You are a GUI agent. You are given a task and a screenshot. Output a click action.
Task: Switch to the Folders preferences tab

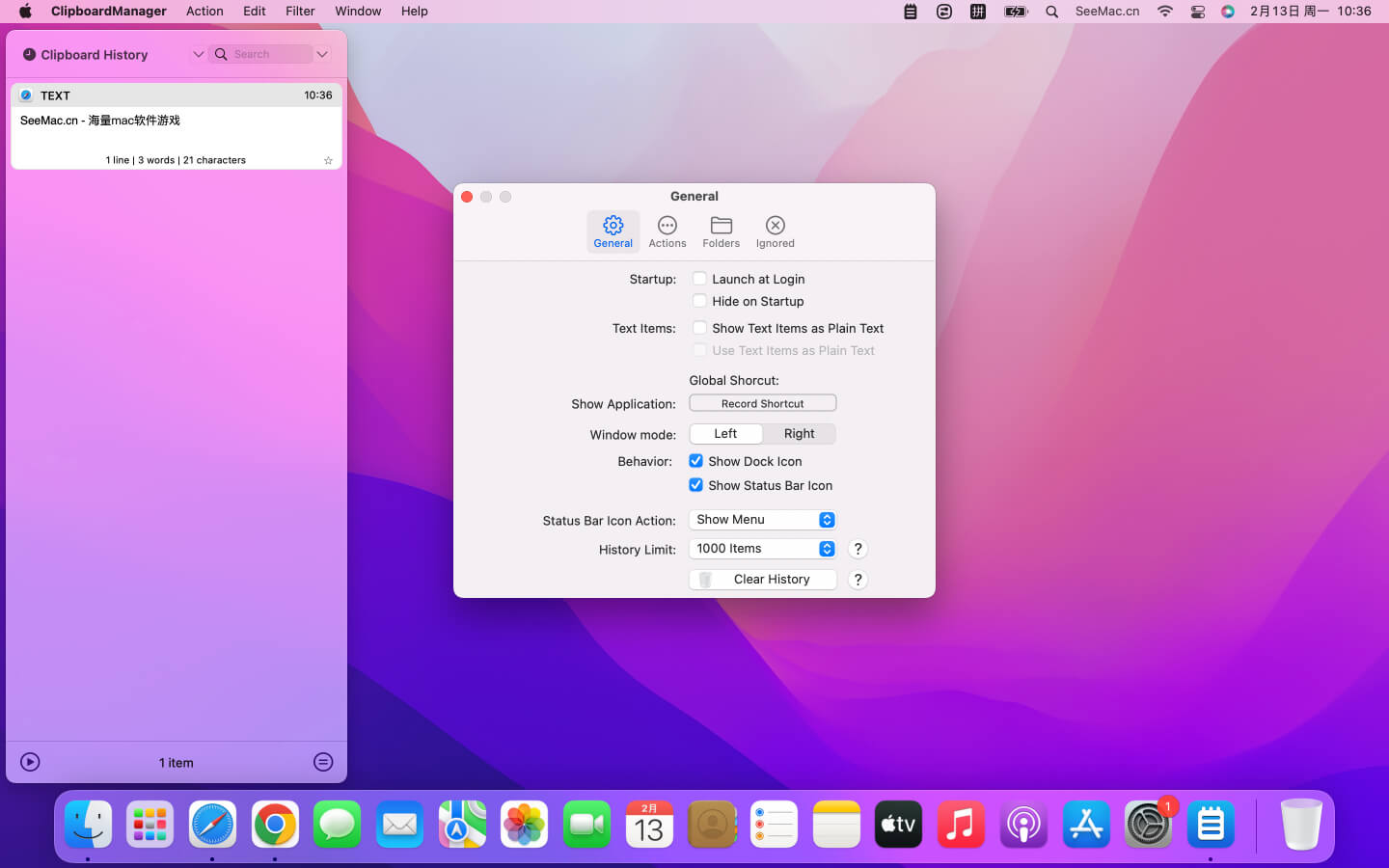pos(721,231)
